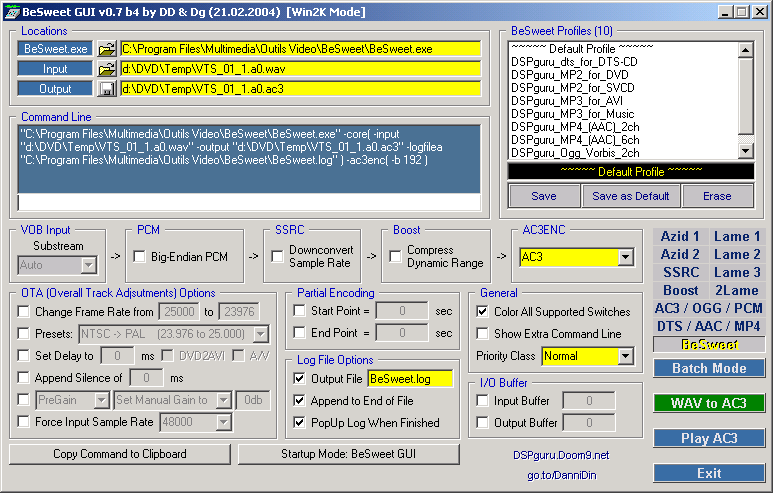Image resolution: width=773 pixels, height=493 pixels.
Task: Open the 2Lame tab
Action: pyautogui.click(x=737, y=290)
